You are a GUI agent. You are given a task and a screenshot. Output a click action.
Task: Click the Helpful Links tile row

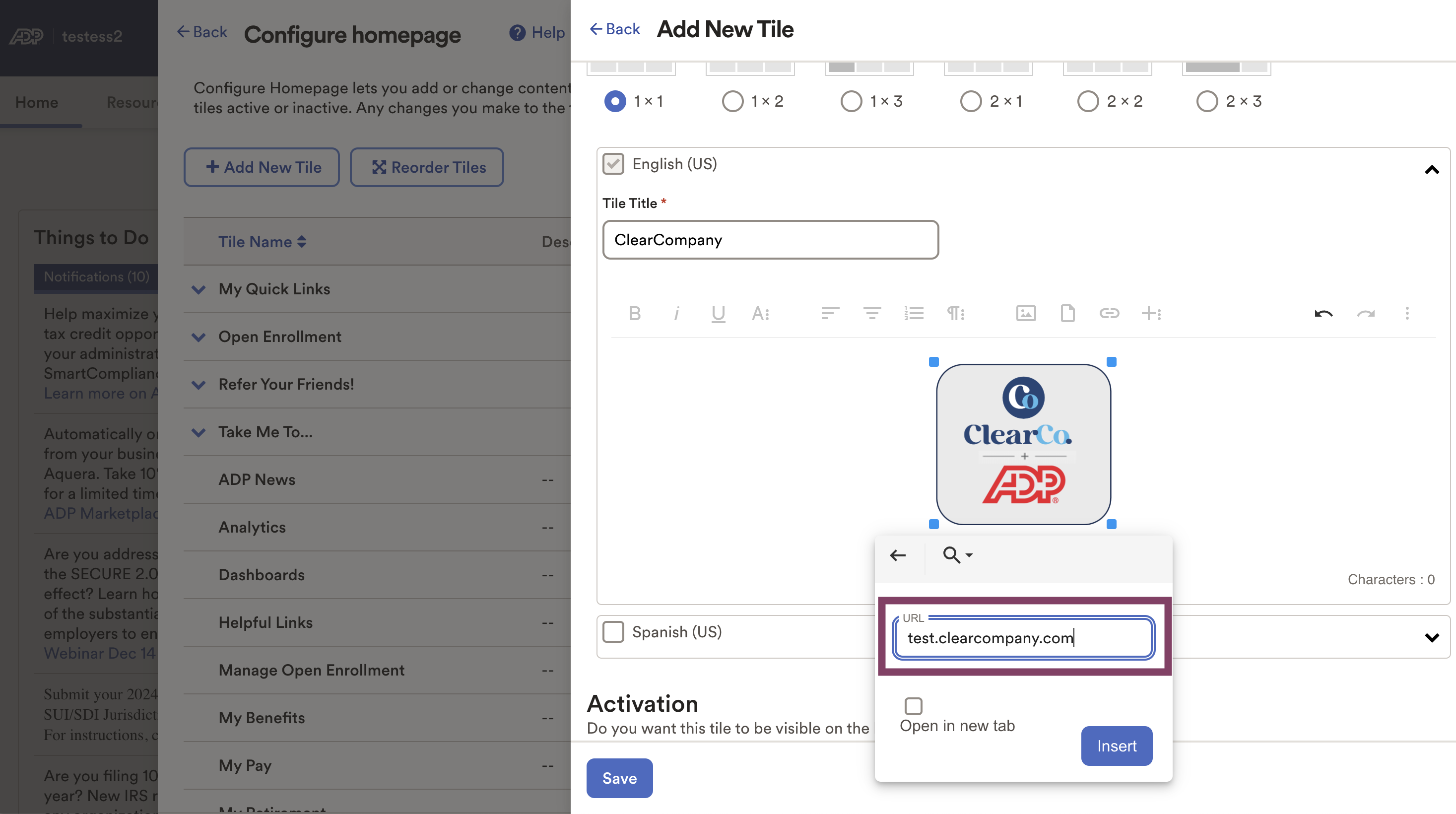point(377,622)
